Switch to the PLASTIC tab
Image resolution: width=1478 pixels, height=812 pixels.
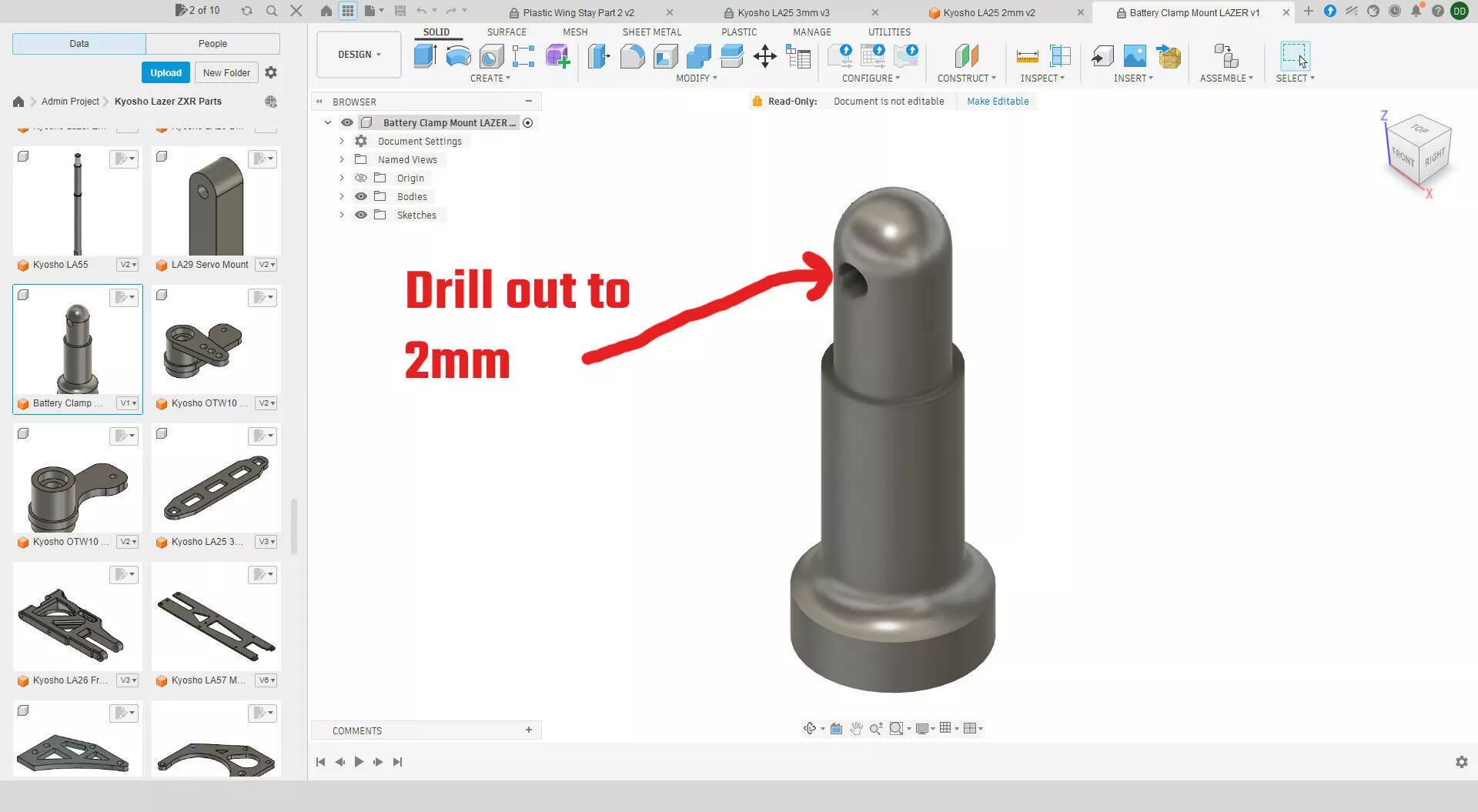739,32
